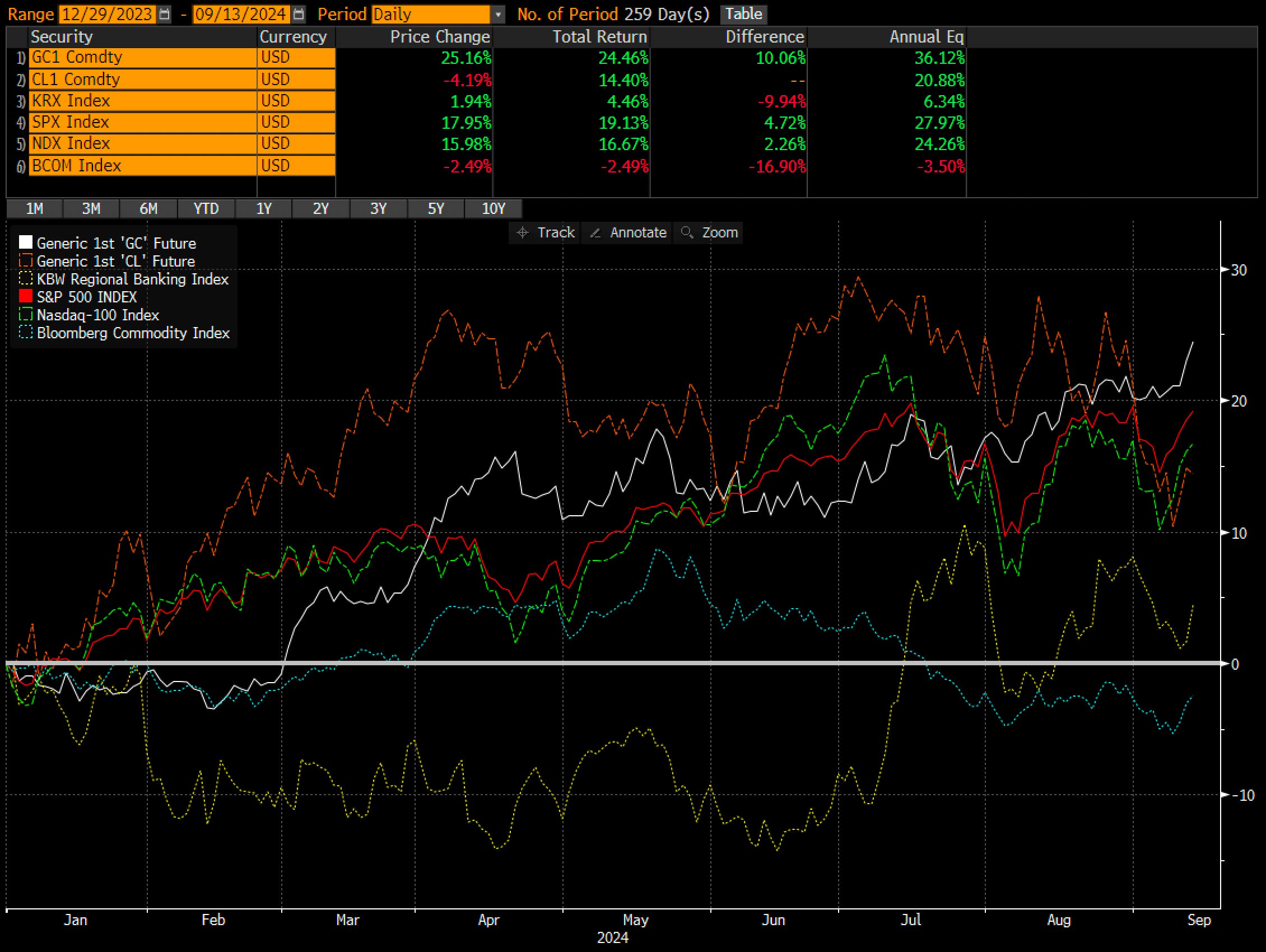Click the KRX Index security field
This screenshot has height=952, width=1266.
pos(142,101)
